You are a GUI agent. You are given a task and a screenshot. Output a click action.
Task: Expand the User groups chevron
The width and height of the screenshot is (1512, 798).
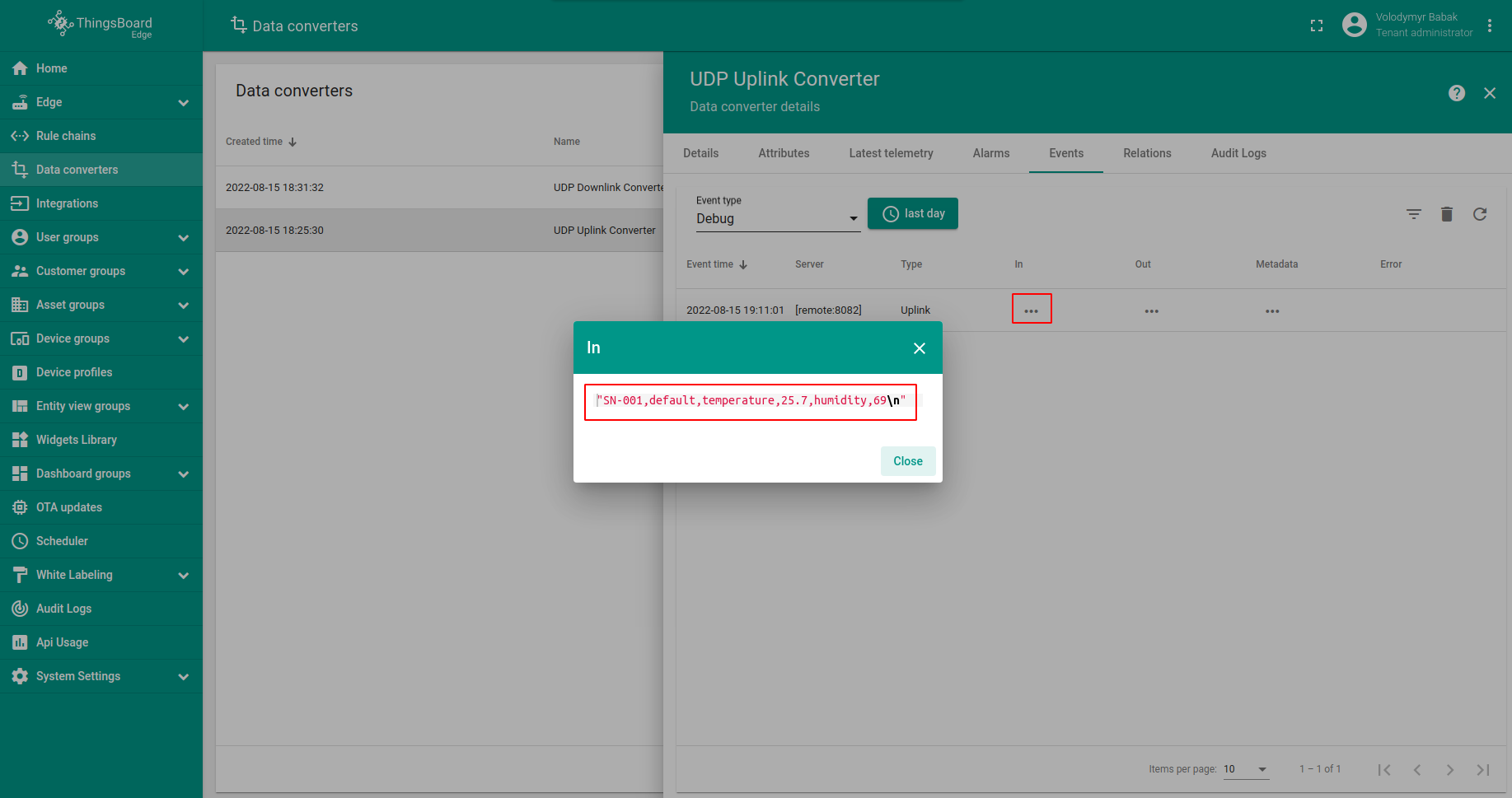pos(184,238)
